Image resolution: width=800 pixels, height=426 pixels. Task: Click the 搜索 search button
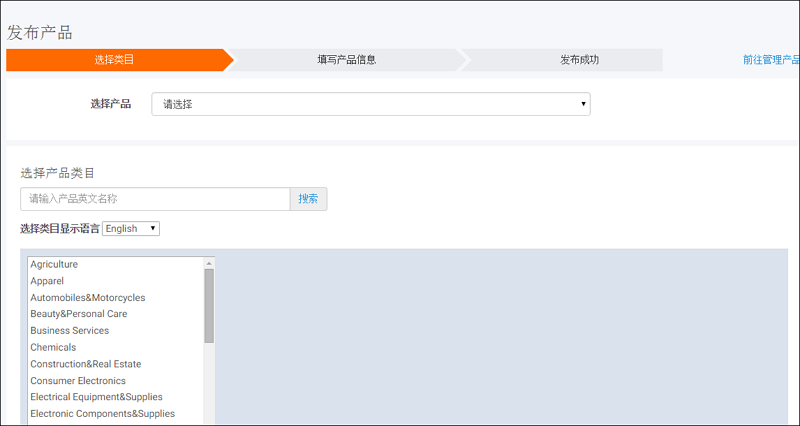[x=308, y=199]
